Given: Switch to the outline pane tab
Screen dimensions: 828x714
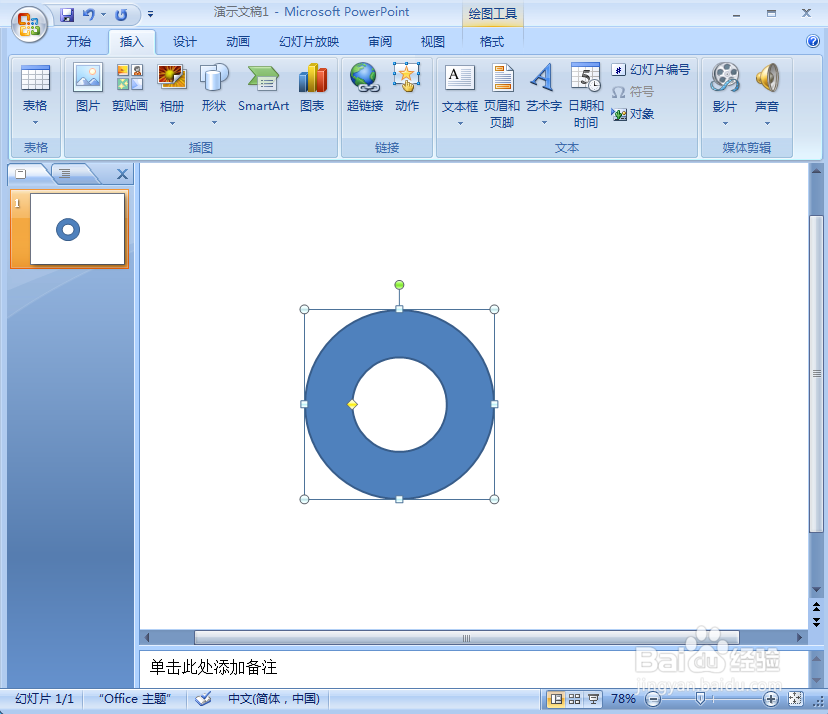Looking at the screenshot, I should 65,174.
